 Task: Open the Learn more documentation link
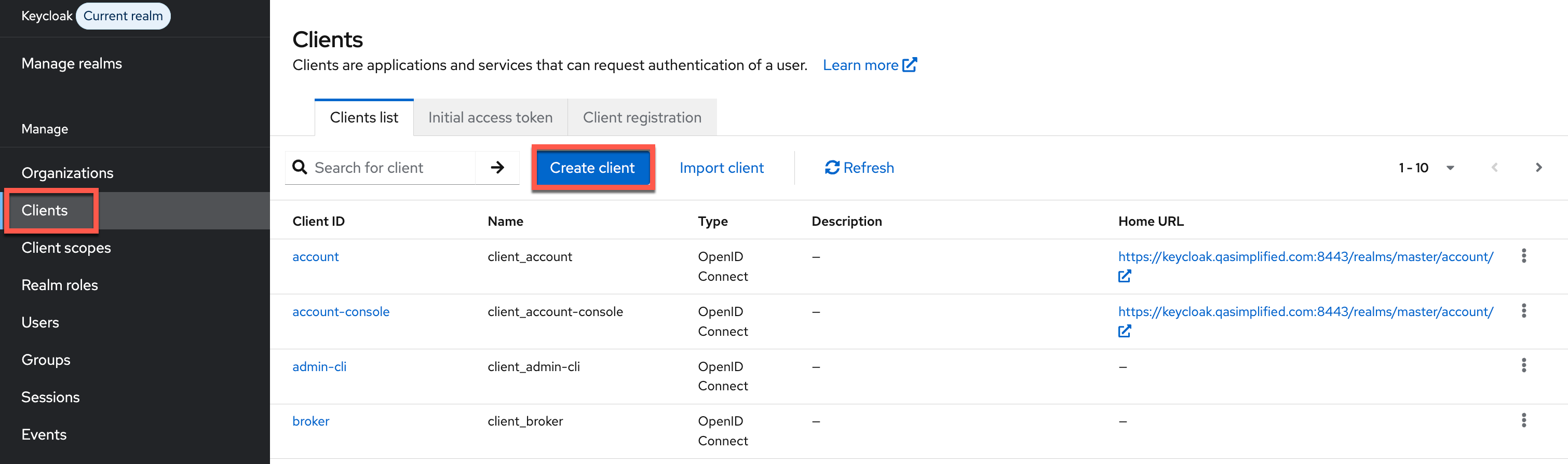[x=869, y=65]
